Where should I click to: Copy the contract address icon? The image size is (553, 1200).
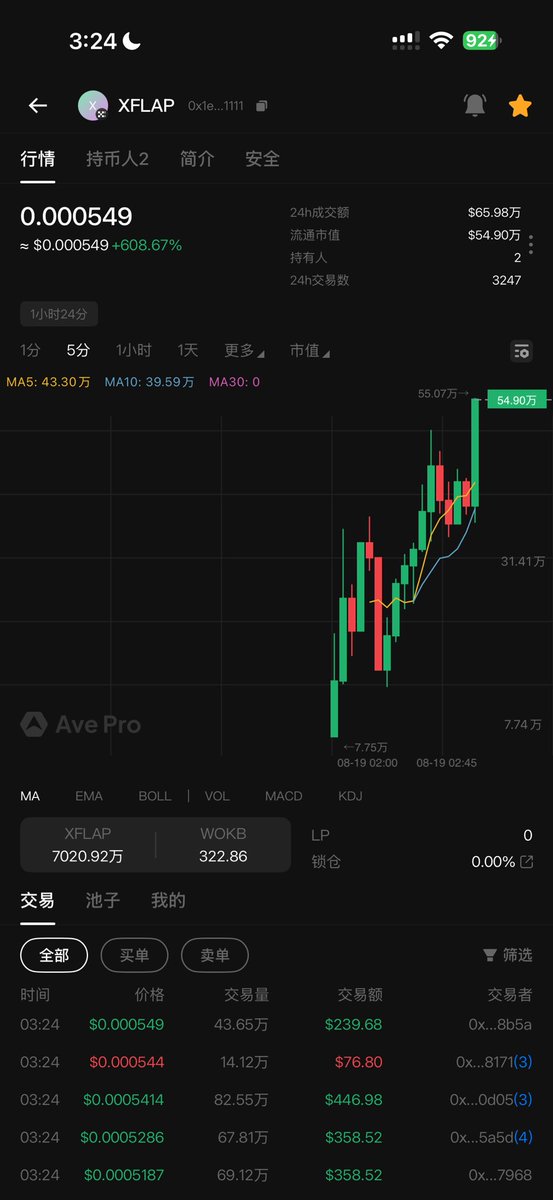261,106
